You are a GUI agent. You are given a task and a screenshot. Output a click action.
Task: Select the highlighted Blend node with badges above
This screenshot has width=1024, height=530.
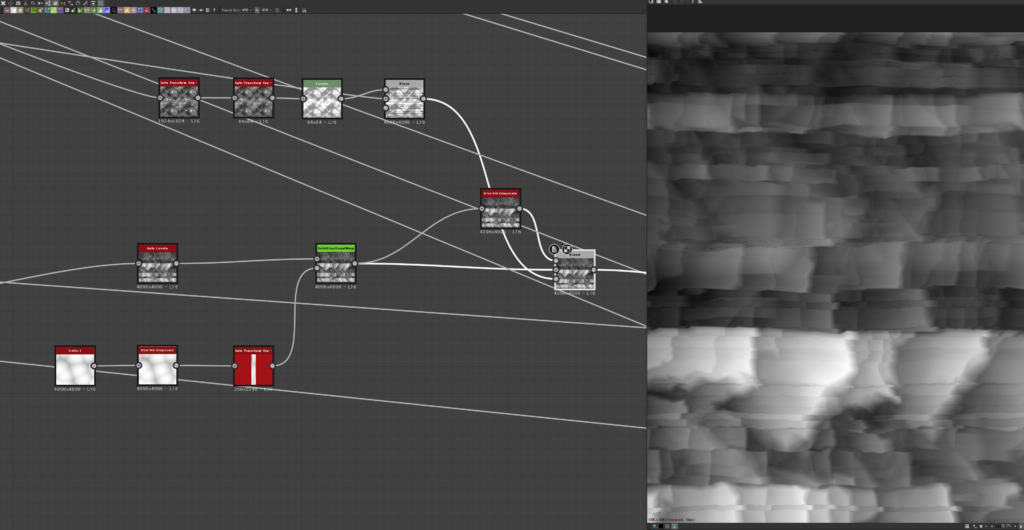(575, 270)
